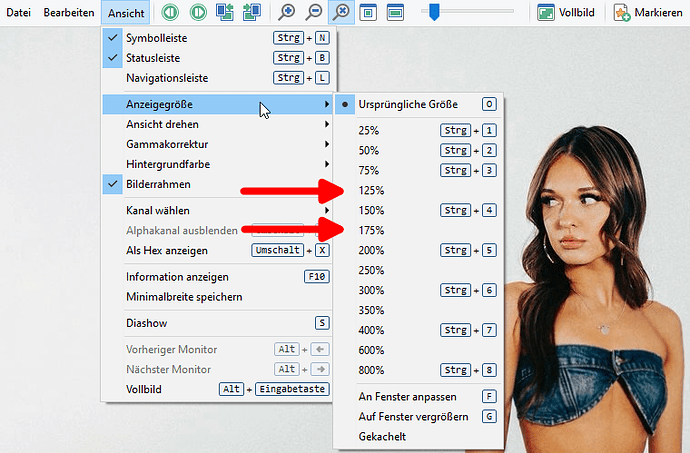Set display size to 300%
Image resolution: width=690 pixels, height=453 pixels.
(x=418, y=290)
